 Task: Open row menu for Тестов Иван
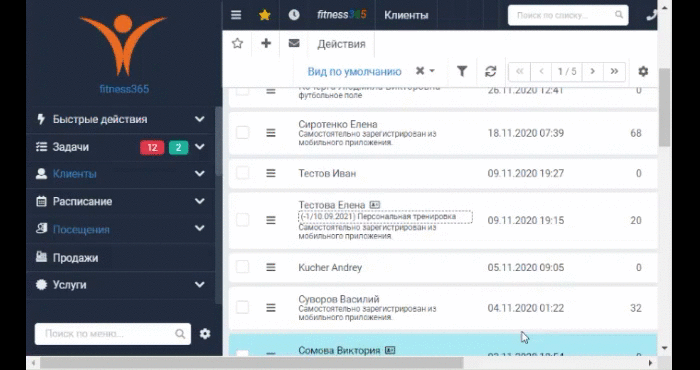coord(271,173)
